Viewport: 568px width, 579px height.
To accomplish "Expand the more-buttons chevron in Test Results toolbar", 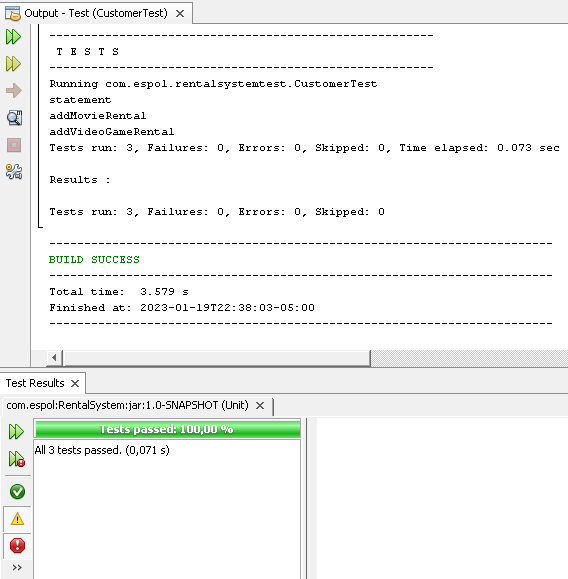I will tap(17, 567).
